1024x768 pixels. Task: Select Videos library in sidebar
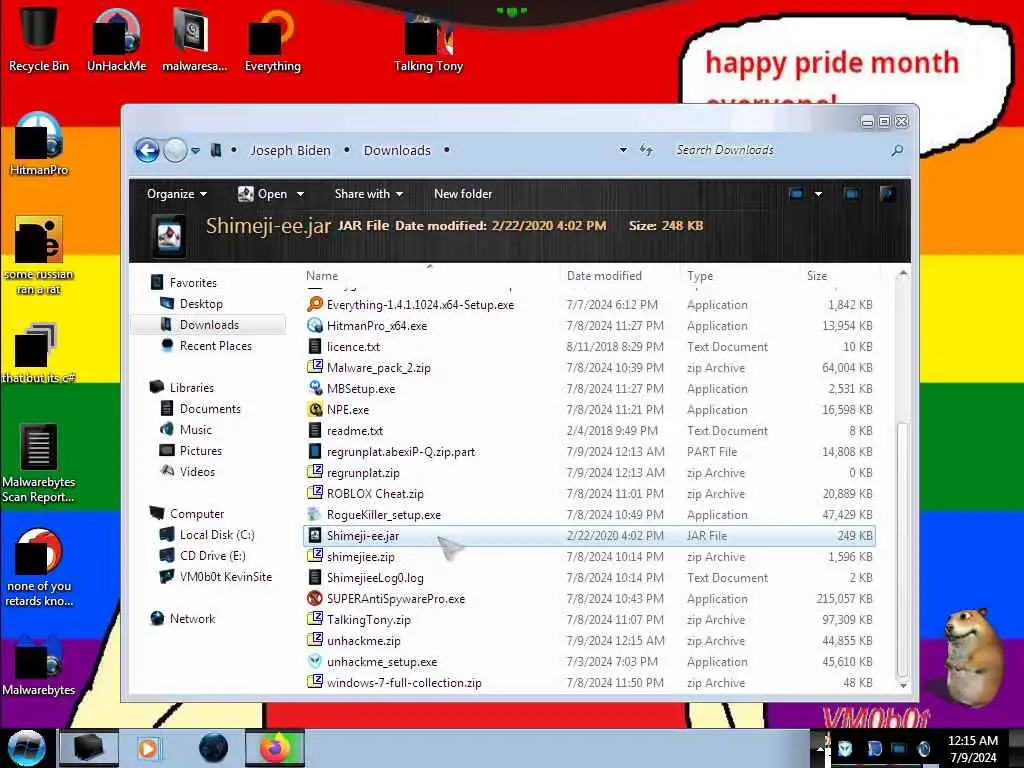click(x=197, y=472)
